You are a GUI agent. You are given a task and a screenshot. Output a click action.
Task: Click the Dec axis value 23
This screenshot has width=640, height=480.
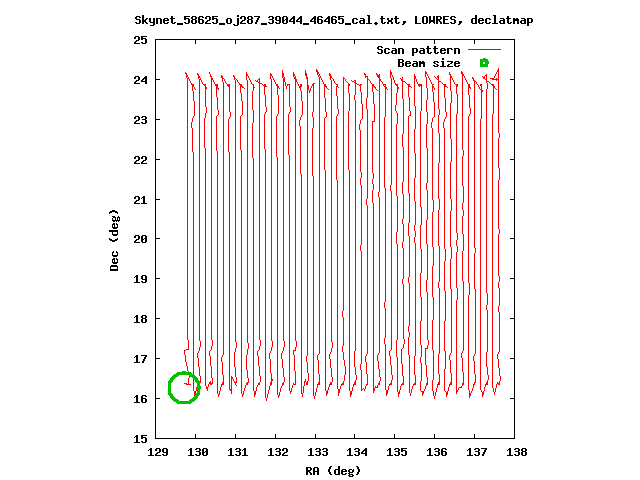140,120
